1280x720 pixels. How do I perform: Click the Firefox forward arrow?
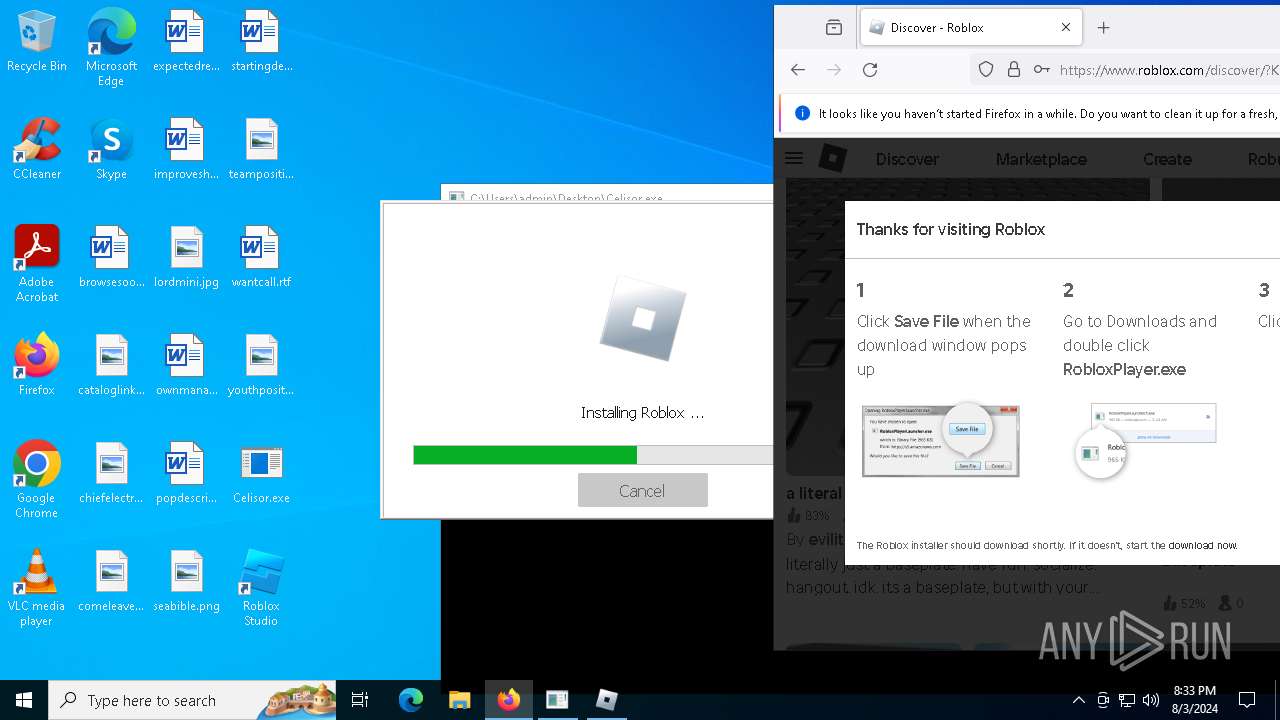(834, 69)
